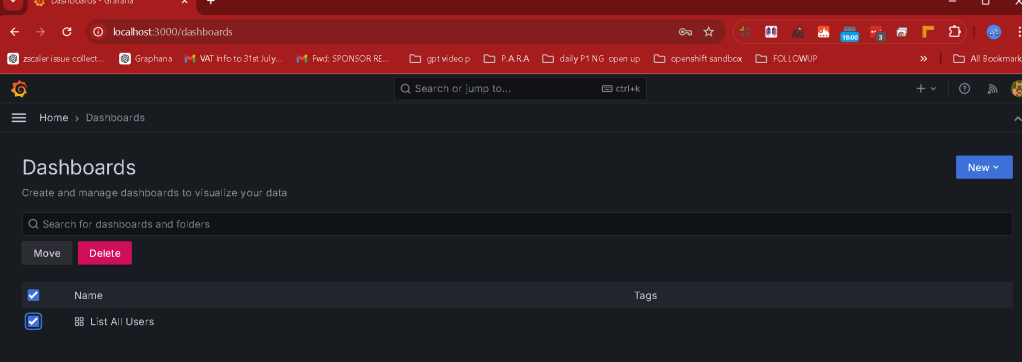1022x362 pixels.
Task: Open the daily P1 NG open up folder
Action: coord(591,59)
